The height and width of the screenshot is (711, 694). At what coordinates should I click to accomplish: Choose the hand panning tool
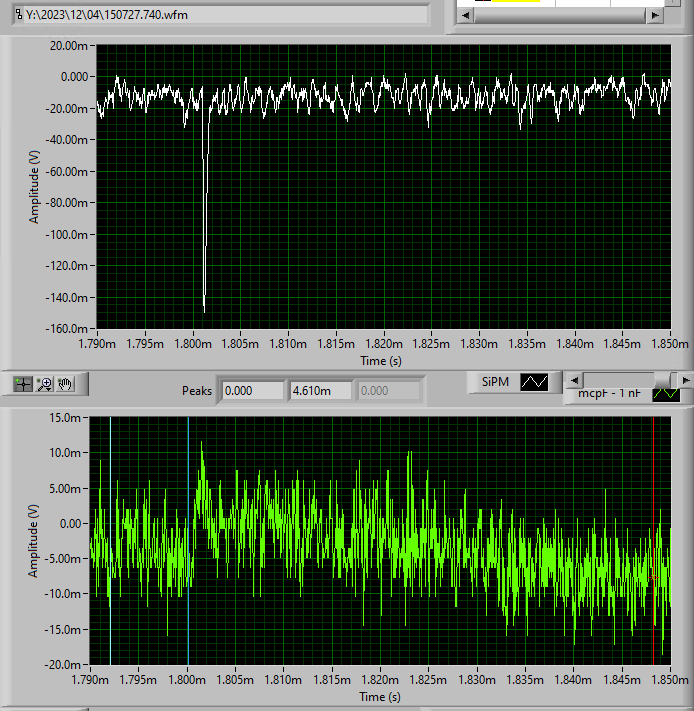65,383
